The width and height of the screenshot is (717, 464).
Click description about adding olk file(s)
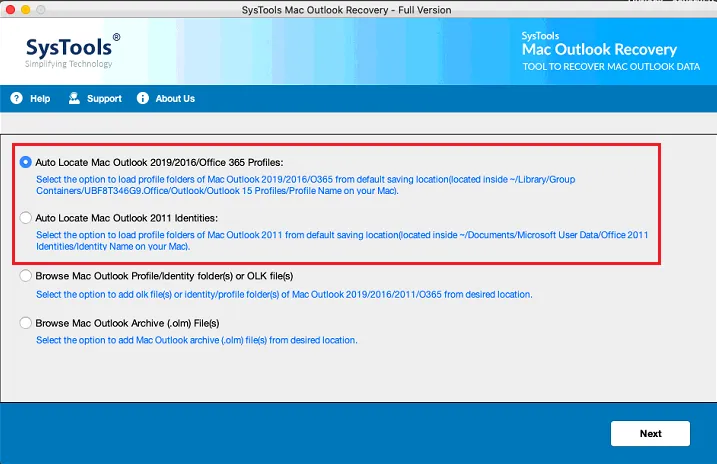(x=284, y=294)
